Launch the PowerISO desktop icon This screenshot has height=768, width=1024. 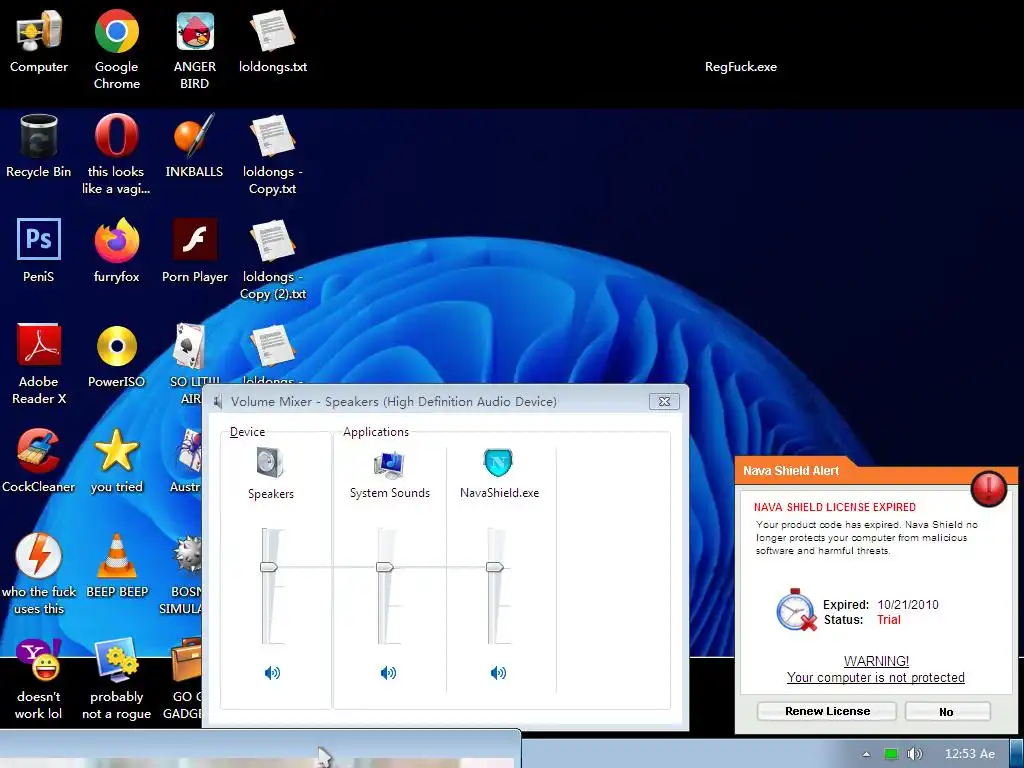click(x=116, y=345)
